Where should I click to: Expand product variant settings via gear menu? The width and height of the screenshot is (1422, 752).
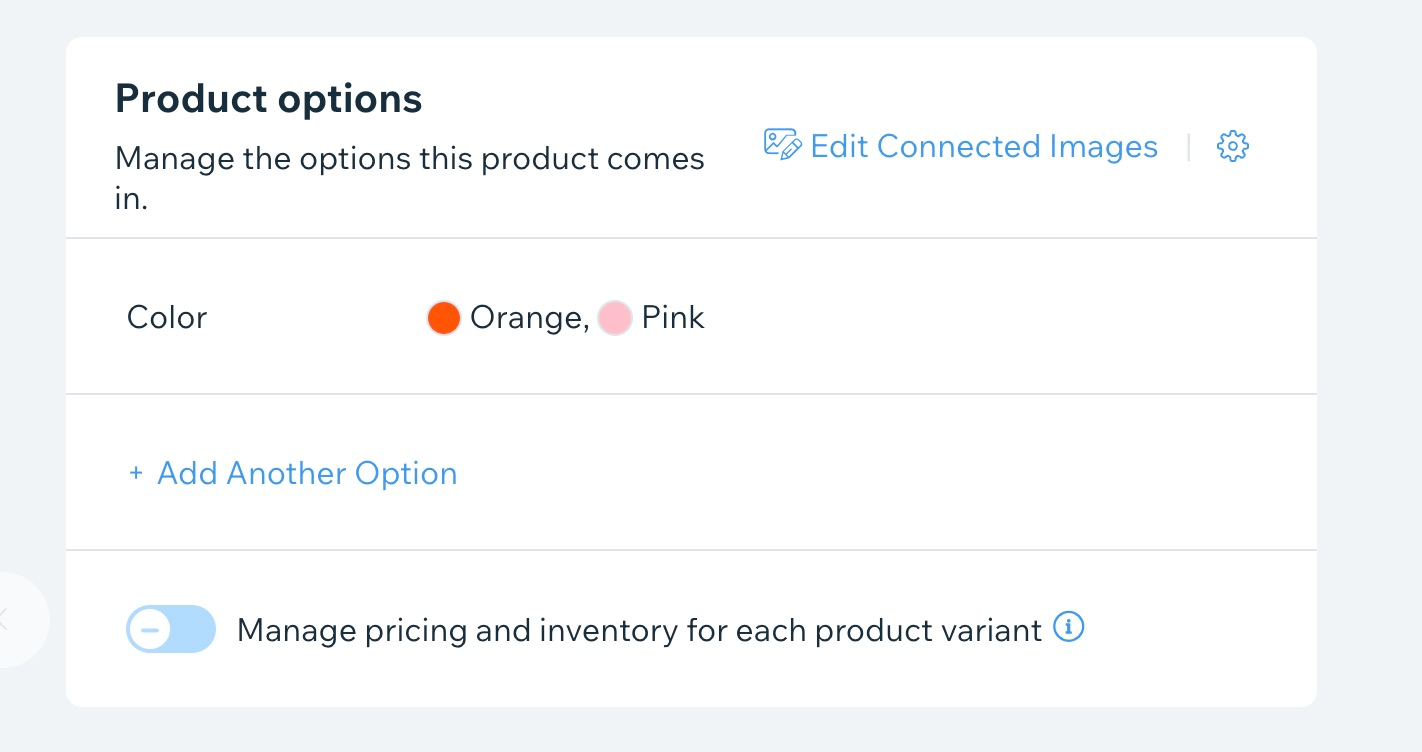(x=1232, y=145)
